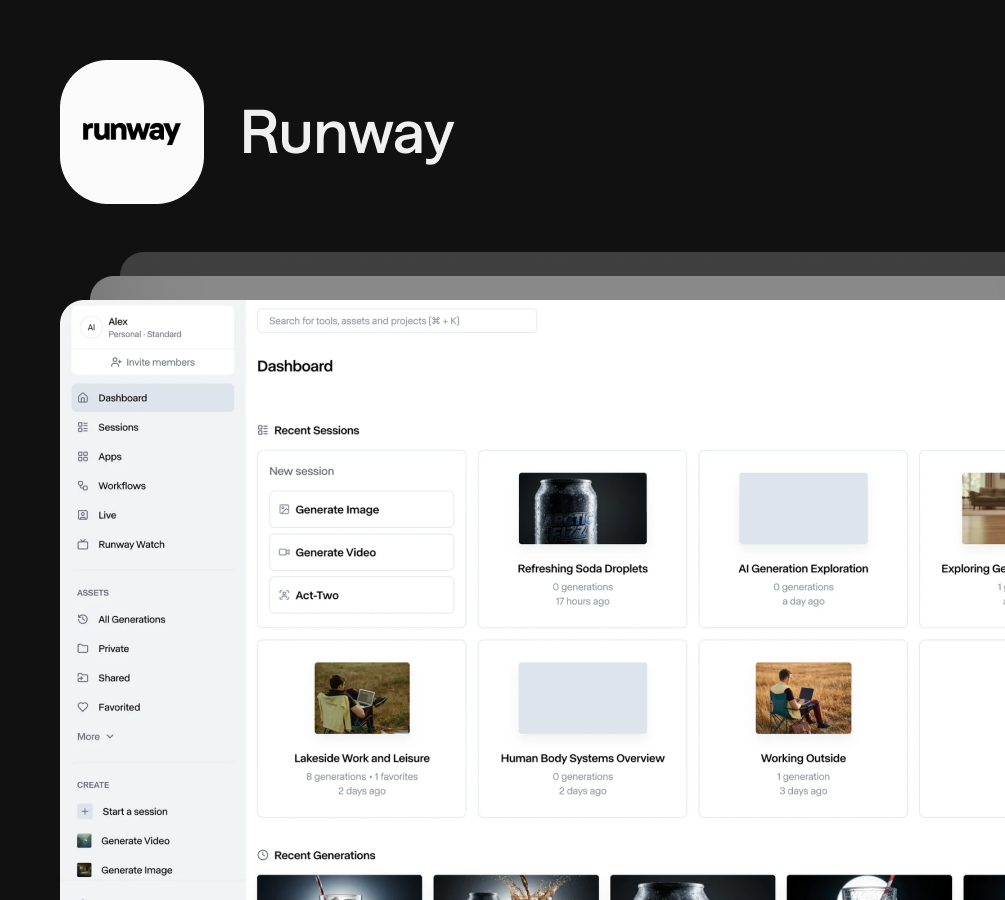Click the 'Recent Generations' heading text
The image size is (1005, 900).
[x=325, y=855]
